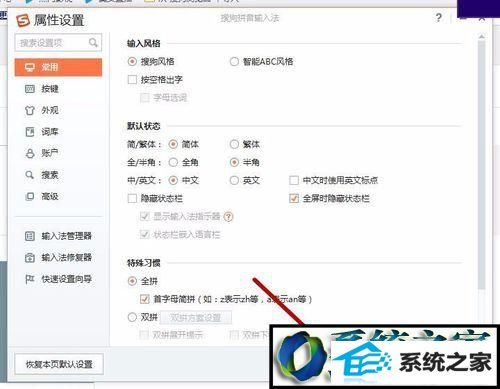
Task: Select 全角 full-width radio
Action: [173, 162]
